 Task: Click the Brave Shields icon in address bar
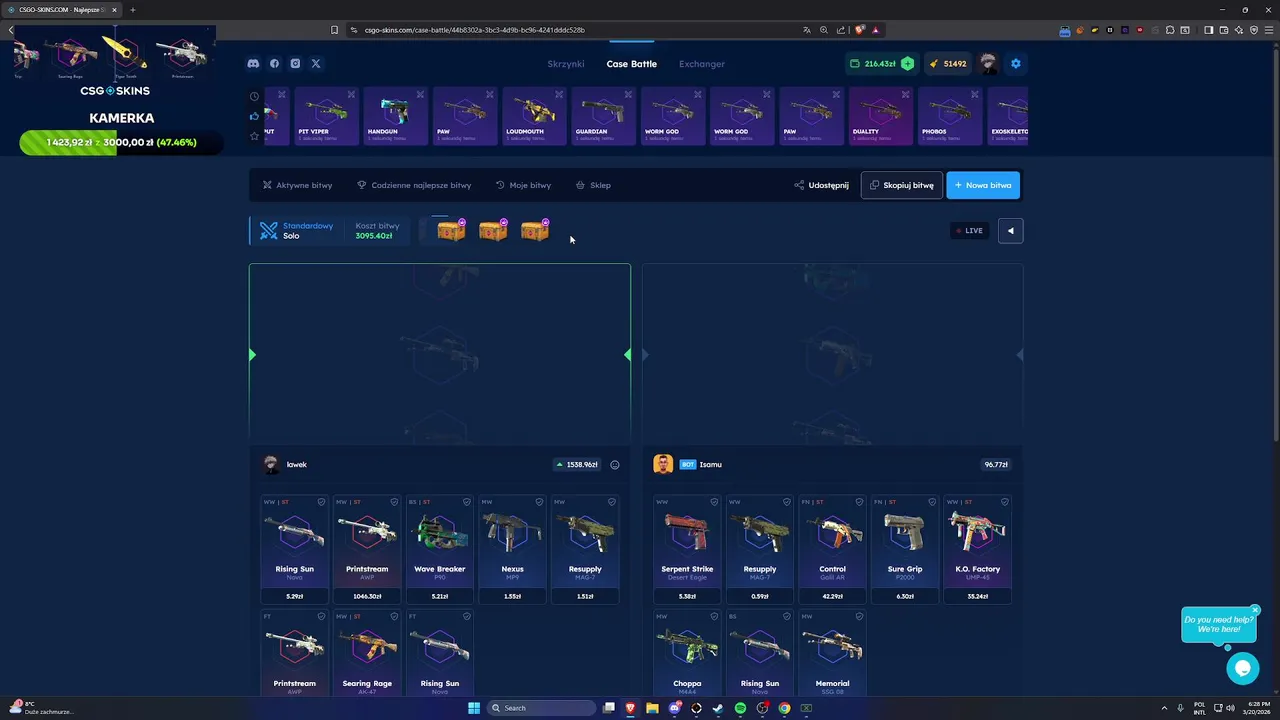point(858,30)
